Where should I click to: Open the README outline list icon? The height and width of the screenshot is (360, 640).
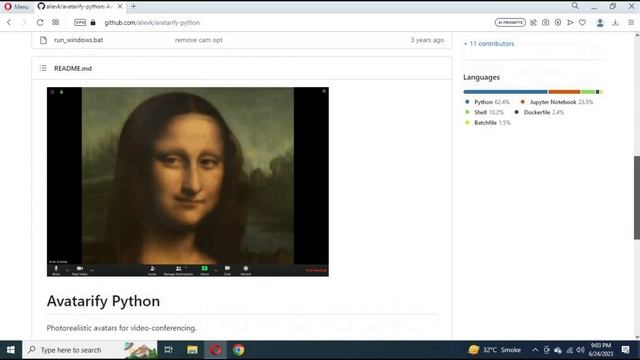coord(43,68)
